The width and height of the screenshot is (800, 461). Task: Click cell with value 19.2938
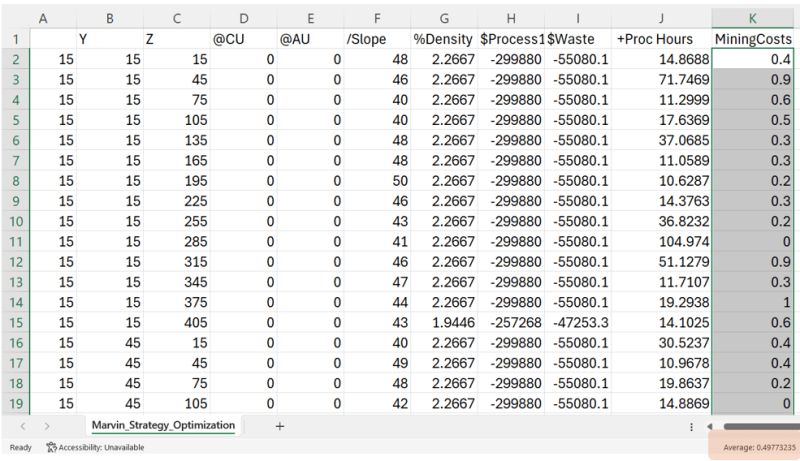pos(661,302)
